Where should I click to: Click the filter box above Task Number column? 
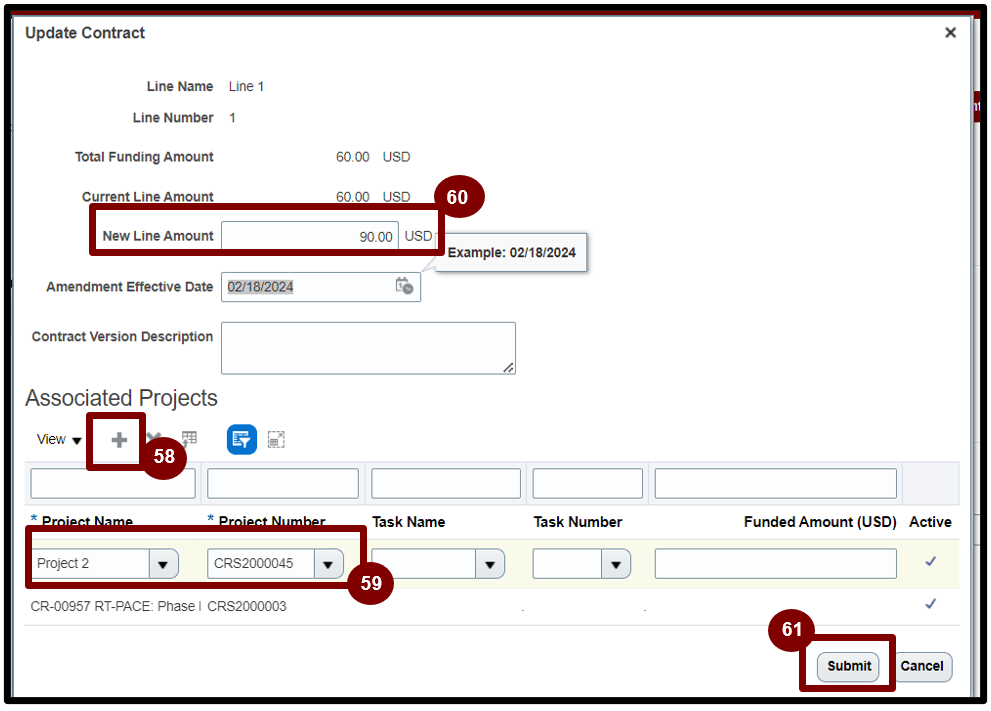[x=587, y=483]
